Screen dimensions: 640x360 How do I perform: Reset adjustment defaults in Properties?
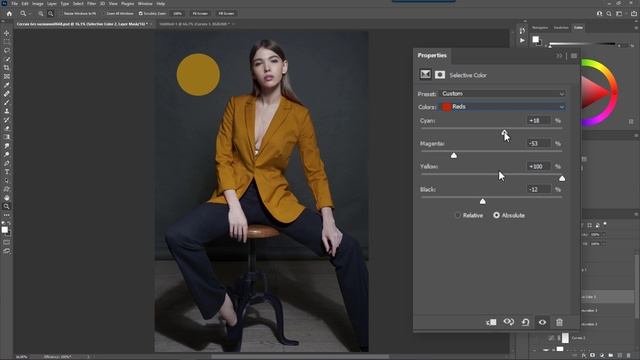coord(525,322)
